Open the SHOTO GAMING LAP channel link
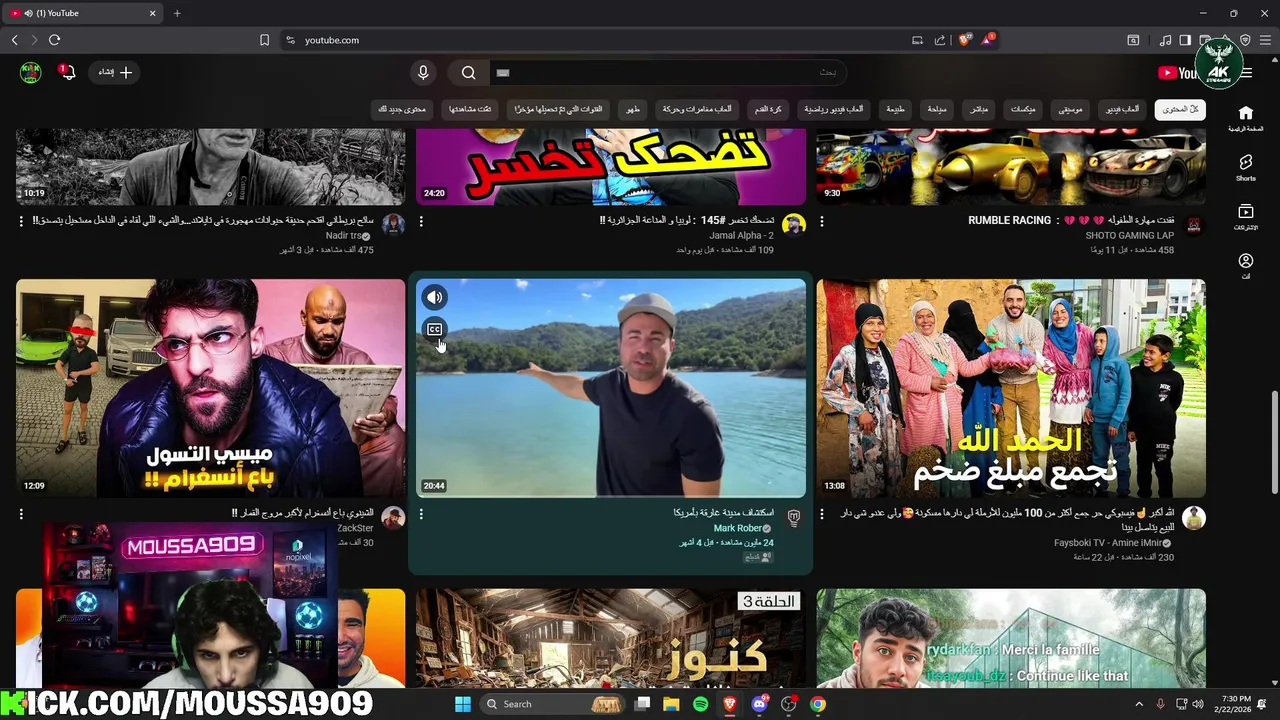This screenshot has height=720, width=1280. (1130, 235)
